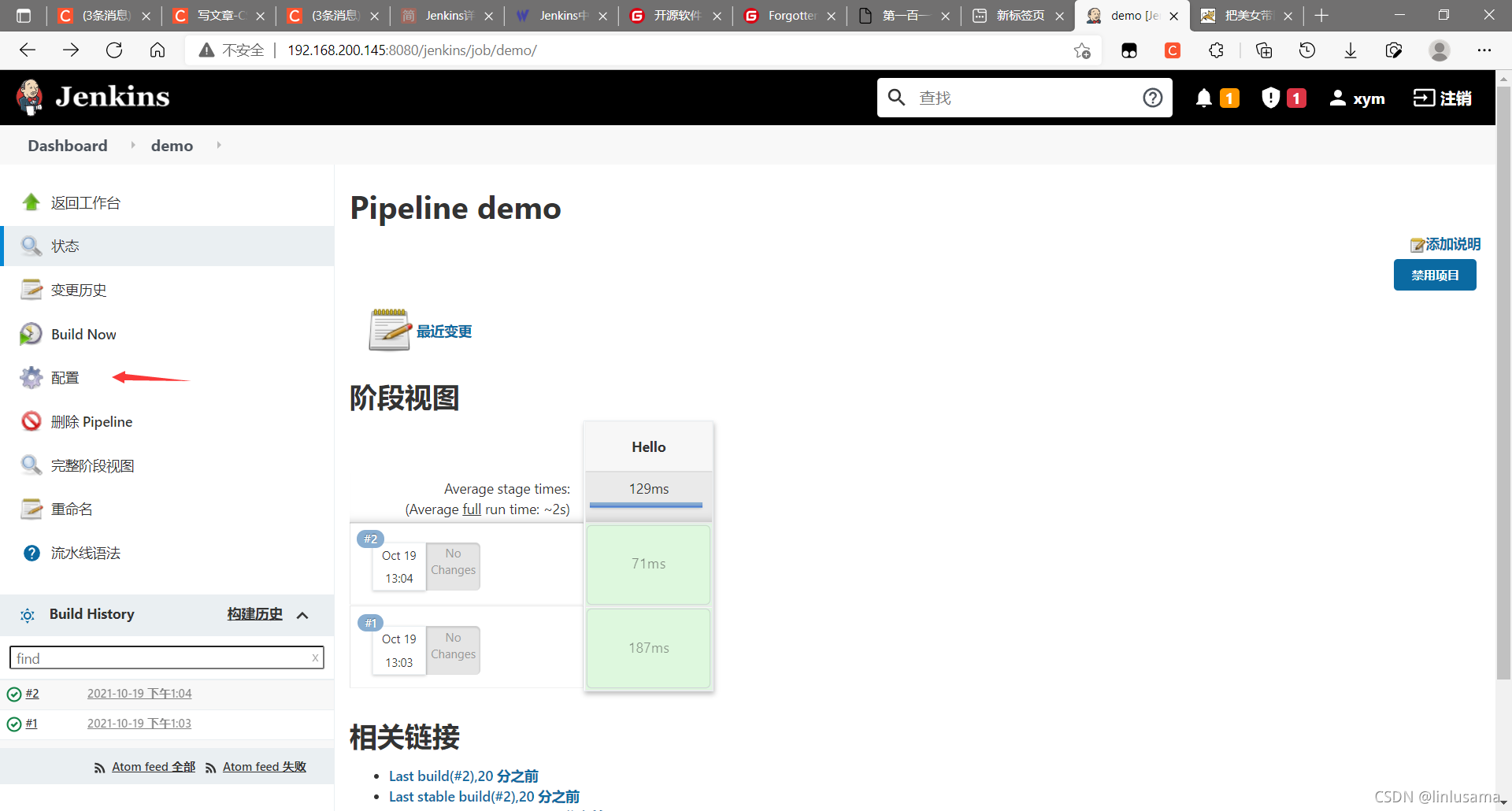This screenshot has width=1512, height=811.
Task: Click the 流水线语法 question mark icon
Action: click(31, 553)
